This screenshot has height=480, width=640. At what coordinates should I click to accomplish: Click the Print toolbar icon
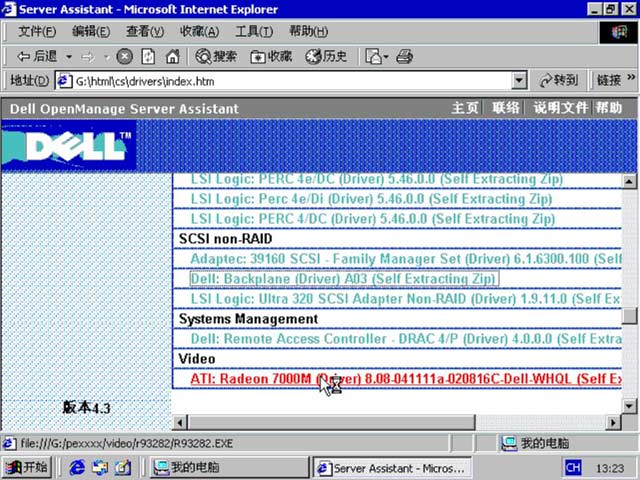[x=404, y=56]
